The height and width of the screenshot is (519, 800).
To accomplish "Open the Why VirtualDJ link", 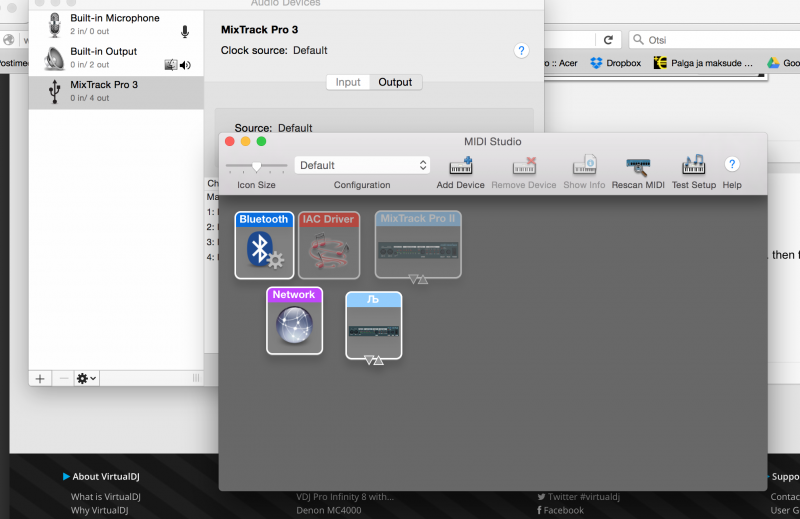I will pos(99,510).
